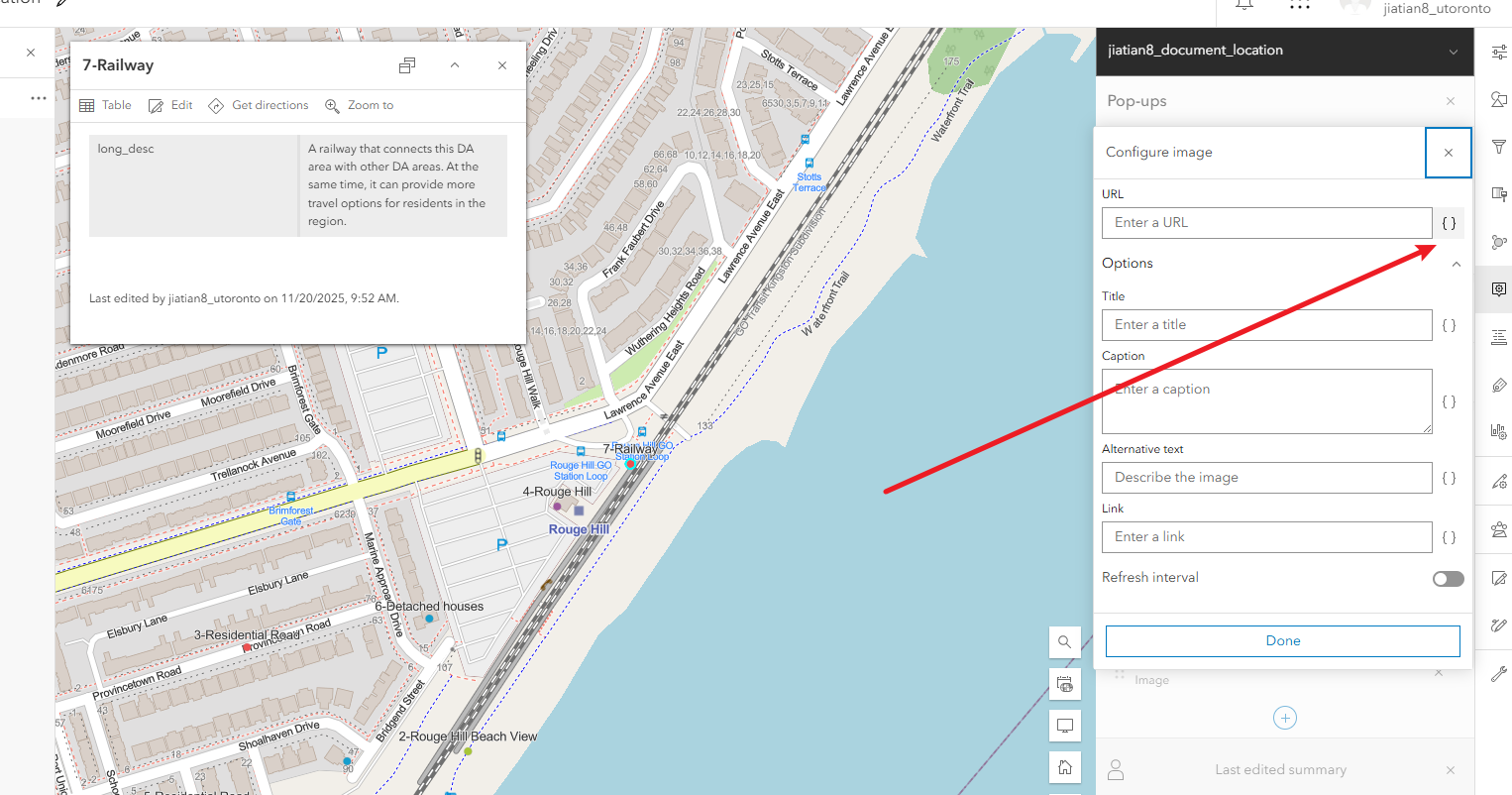This screenshot has width=1512, height=795.
Task: Open the Properties sliders icon in right toolbar
Action: click(x=1499, y=52)
